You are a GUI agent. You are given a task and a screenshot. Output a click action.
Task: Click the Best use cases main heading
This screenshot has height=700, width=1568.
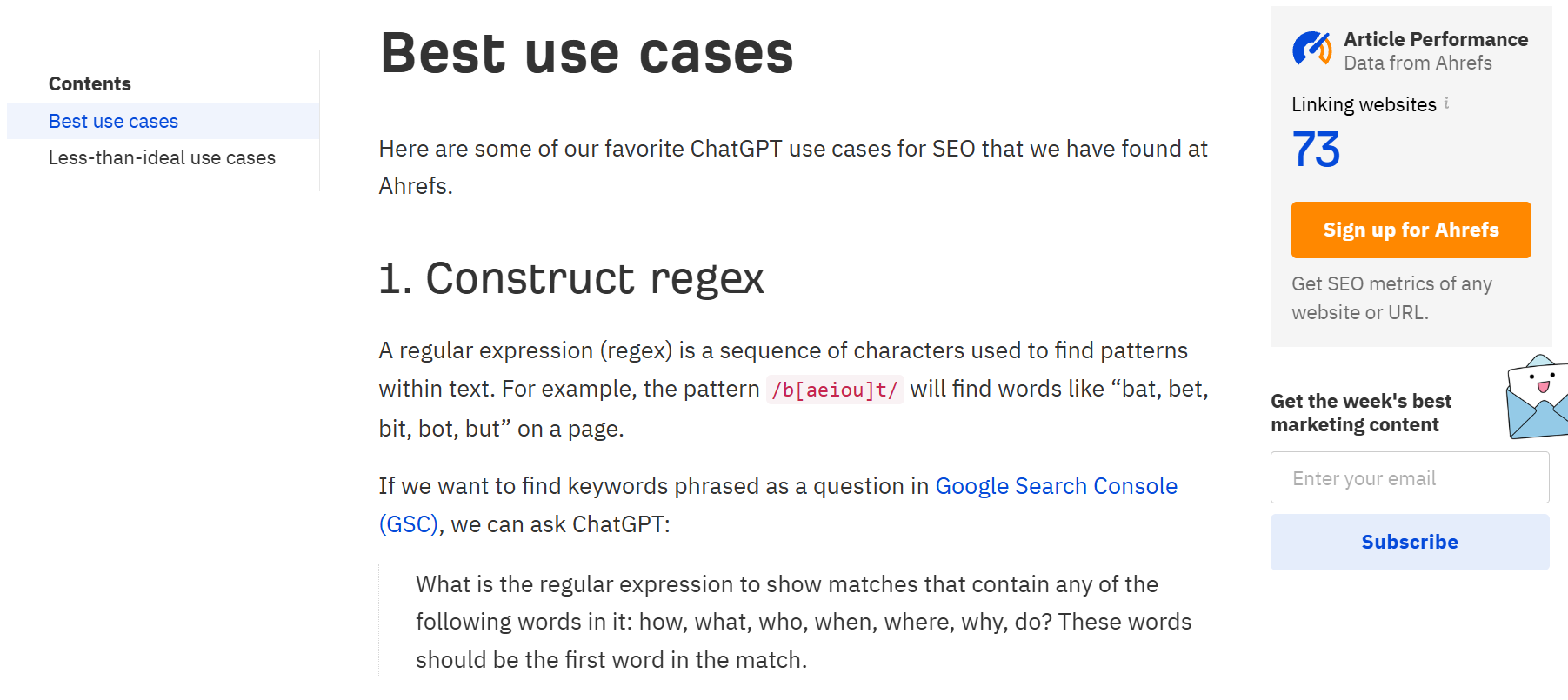[586, 53]
